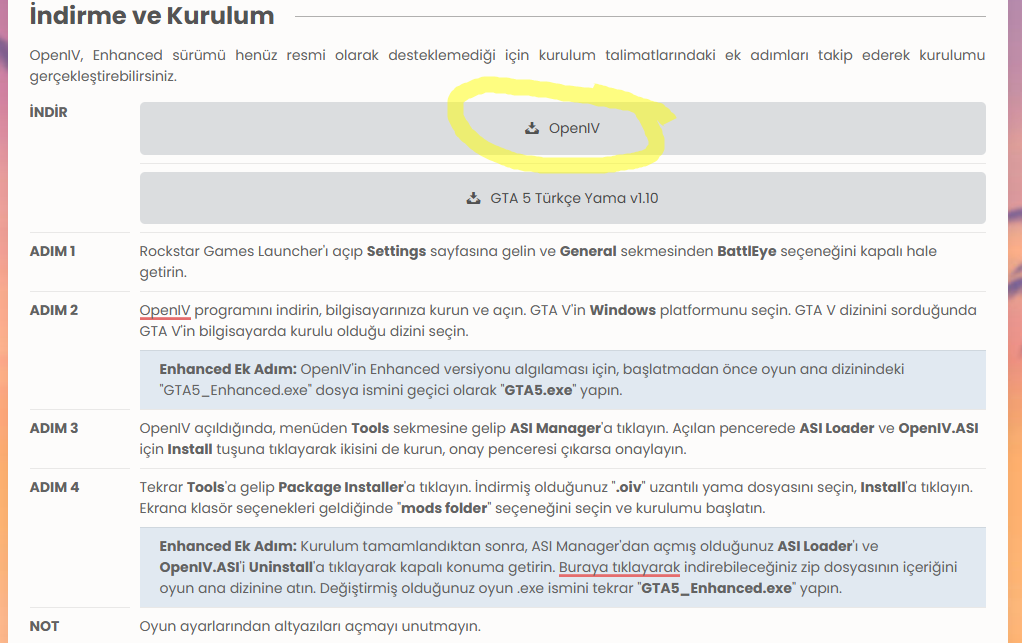Screen dimensions: 1022x643
Task: Click the 'ADIM 3' label
Action: 54,428
